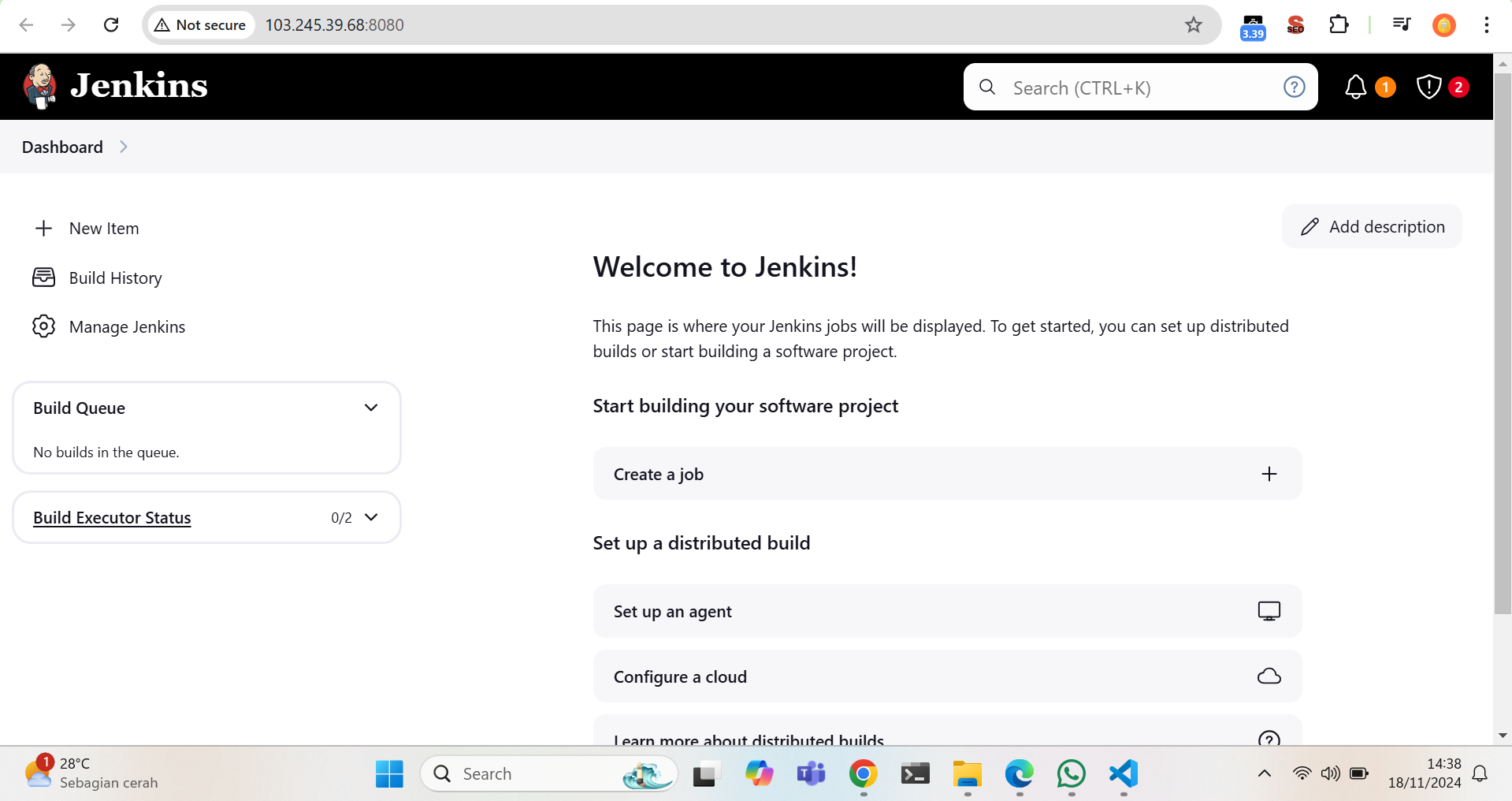Open File Explorer from taskbar
Image resolution: width=1512 pixels, height=801 pixels.
tap(967, 773)
